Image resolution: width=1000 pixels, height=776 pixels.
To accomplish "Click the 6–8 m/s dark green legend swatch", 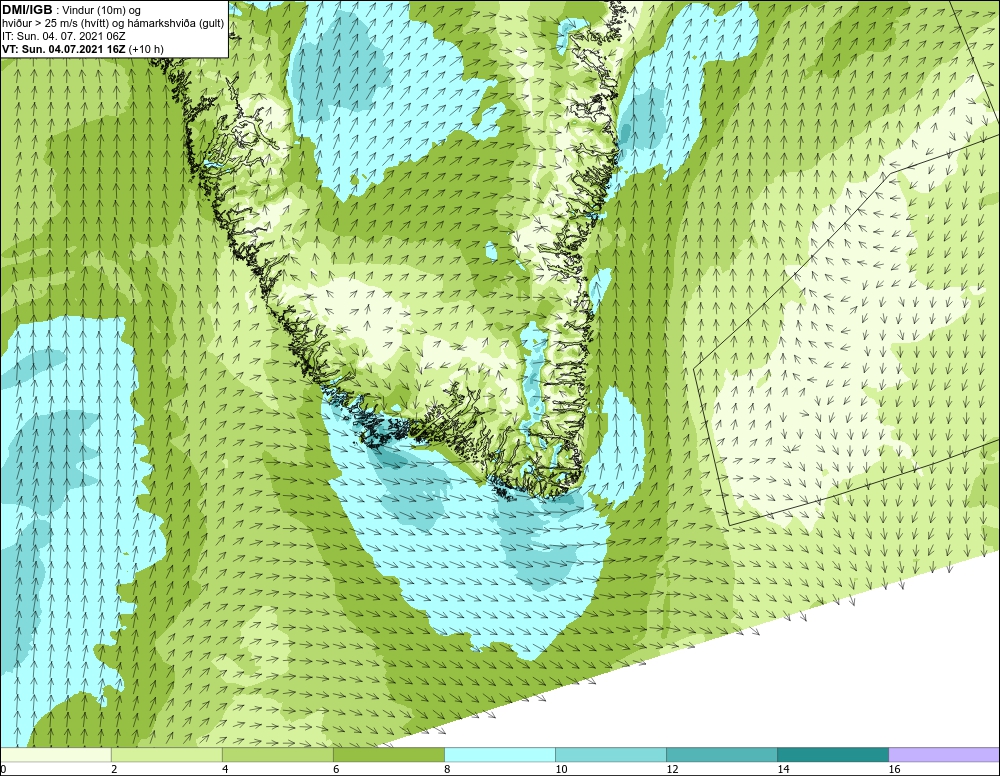I will click(x=388, y=755).
